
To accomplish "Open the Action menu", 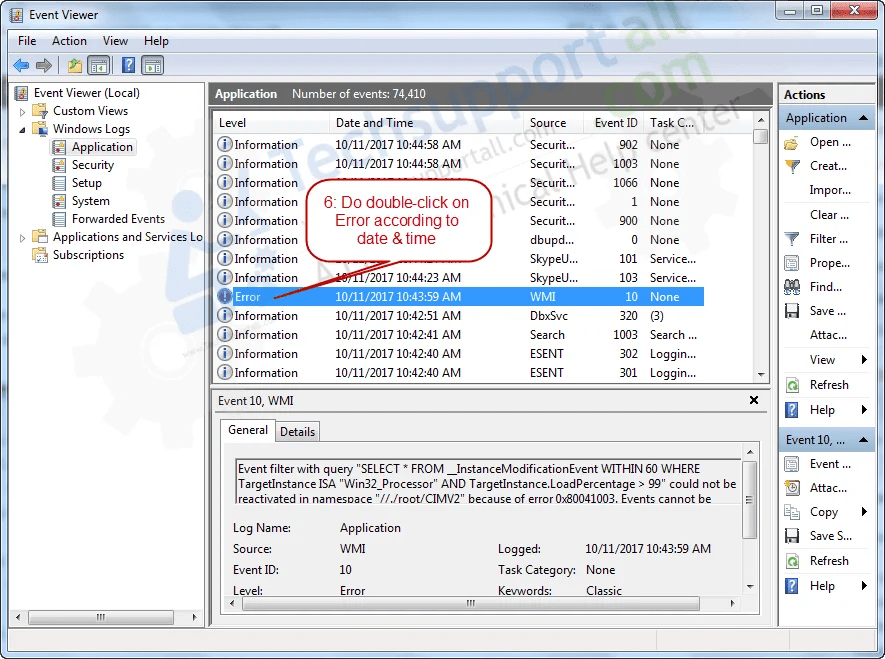I will click(x=69, y=41).
